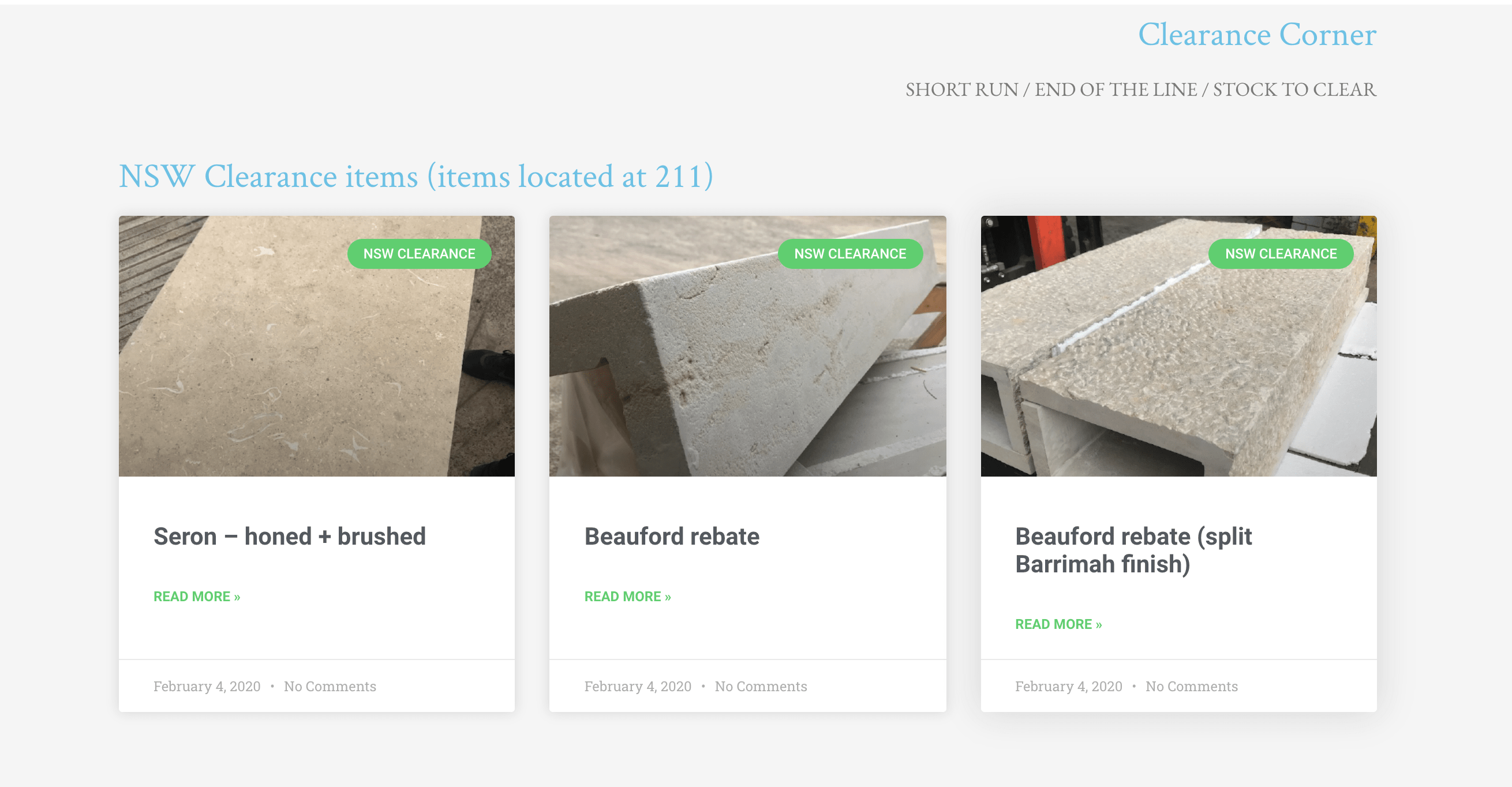Click 'No Comments' under split Barrimah card
Viewport: 1512px width, 787px height.
(1192, 686)
